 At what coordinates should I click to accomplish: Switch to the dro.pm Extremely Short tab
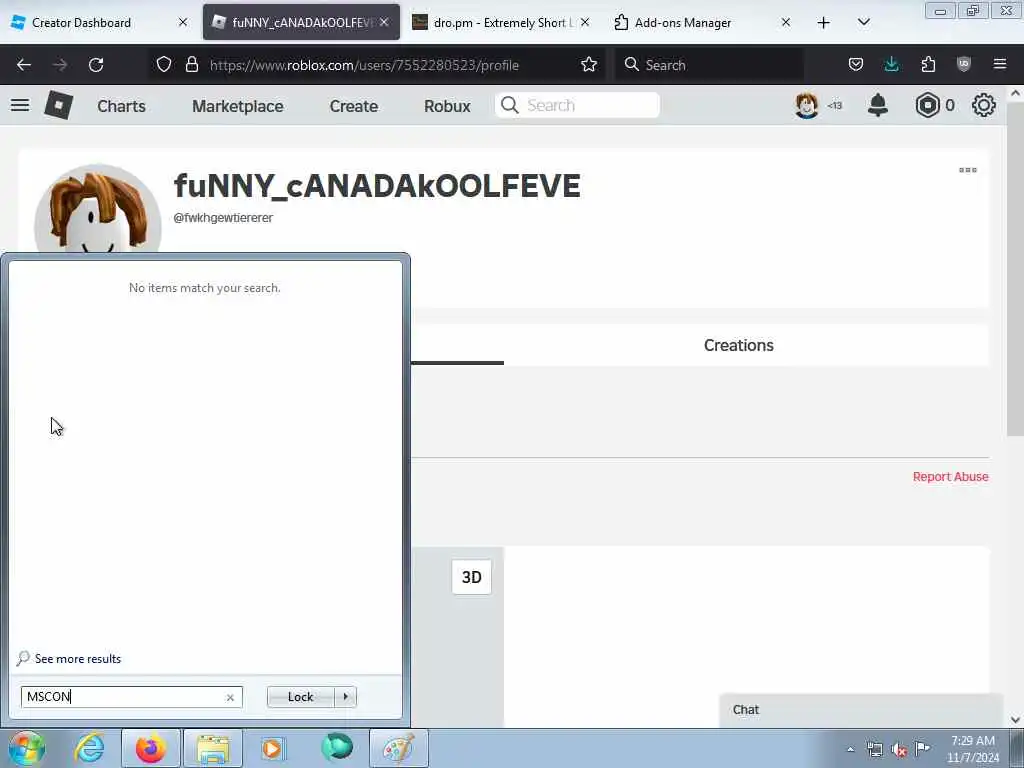tap(502, 23)
